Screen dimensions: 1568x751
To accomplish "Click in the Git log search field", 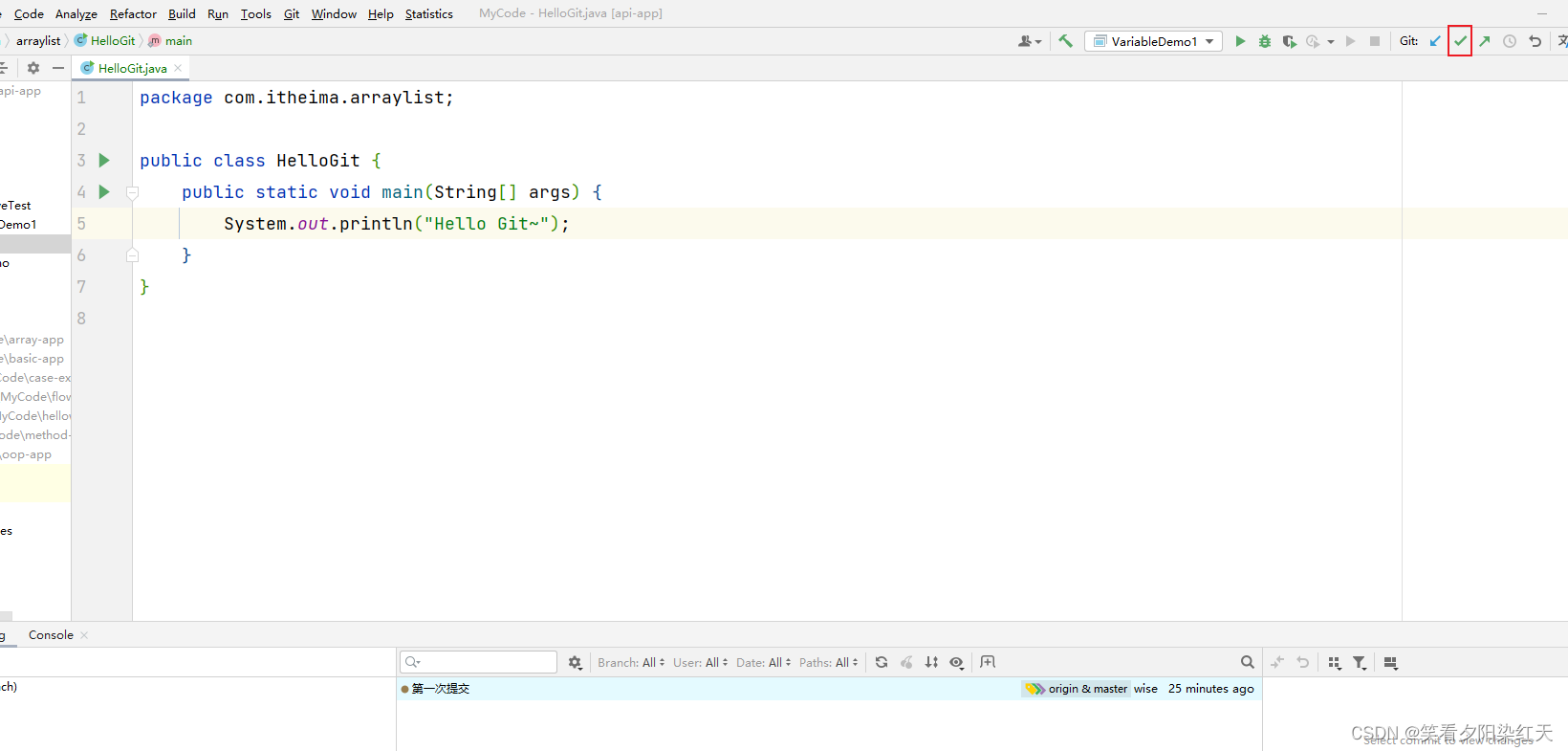I will pos(479,662).
